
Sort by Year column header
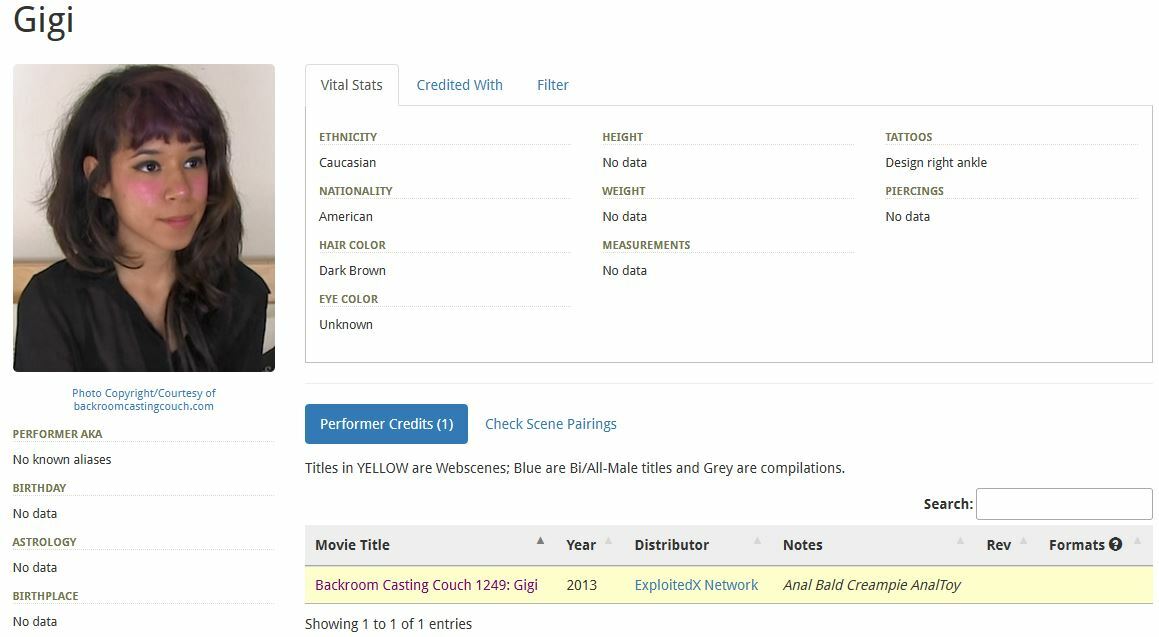pos(590,545)
